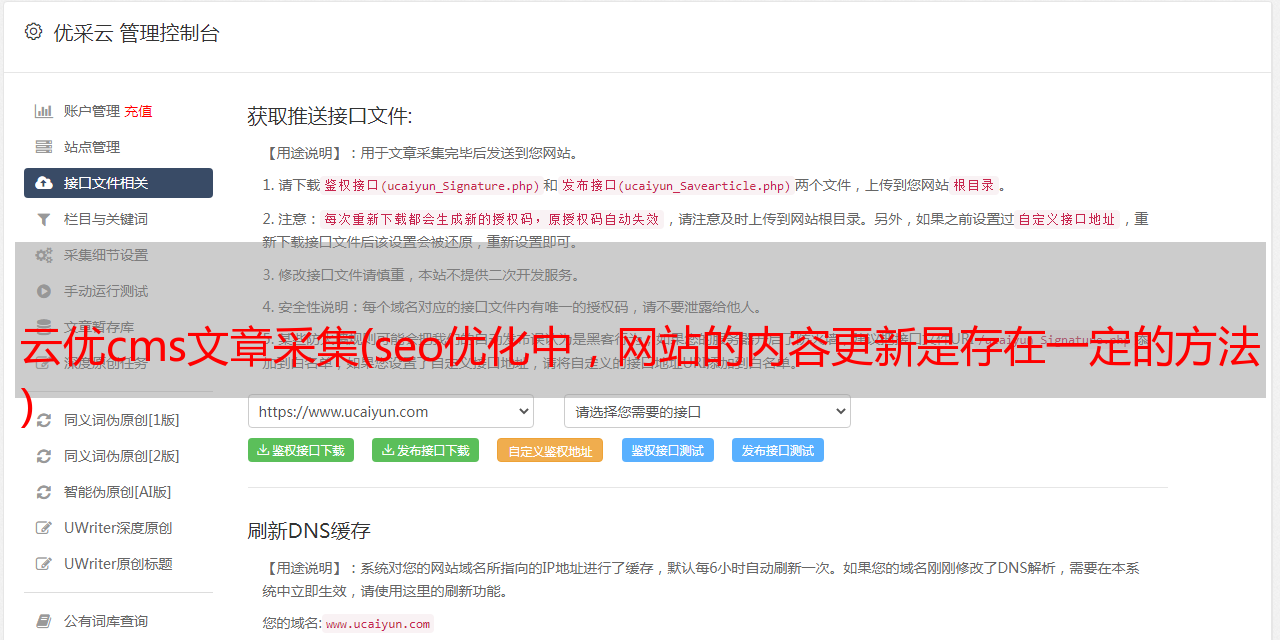Click the book icon beside 公有词库查询
This screenshot has height=640, width=1280.
(44, 621)
